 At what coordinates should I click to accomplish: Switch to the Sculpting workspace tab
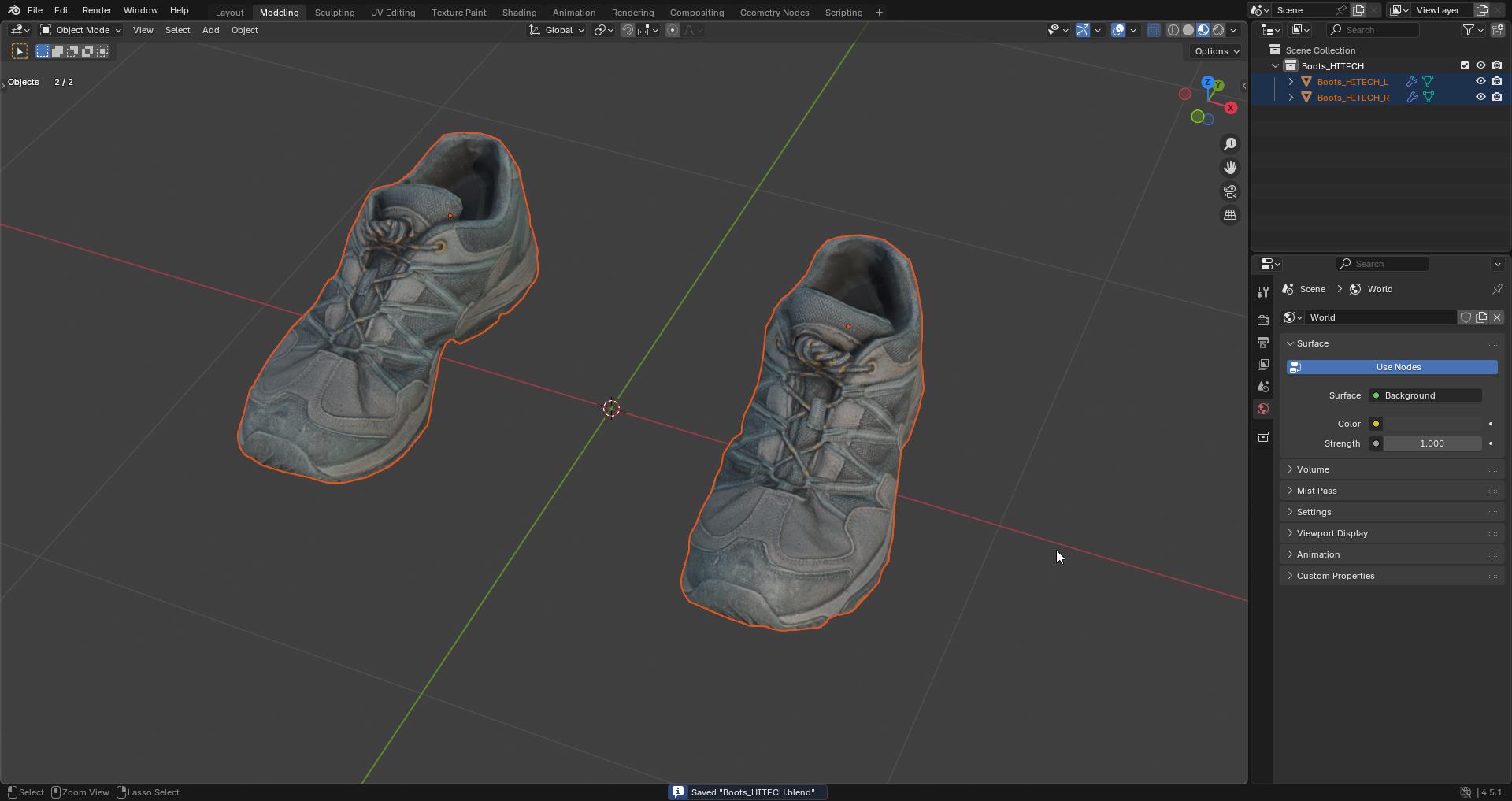pyautogui.click(x=335, y=13)
